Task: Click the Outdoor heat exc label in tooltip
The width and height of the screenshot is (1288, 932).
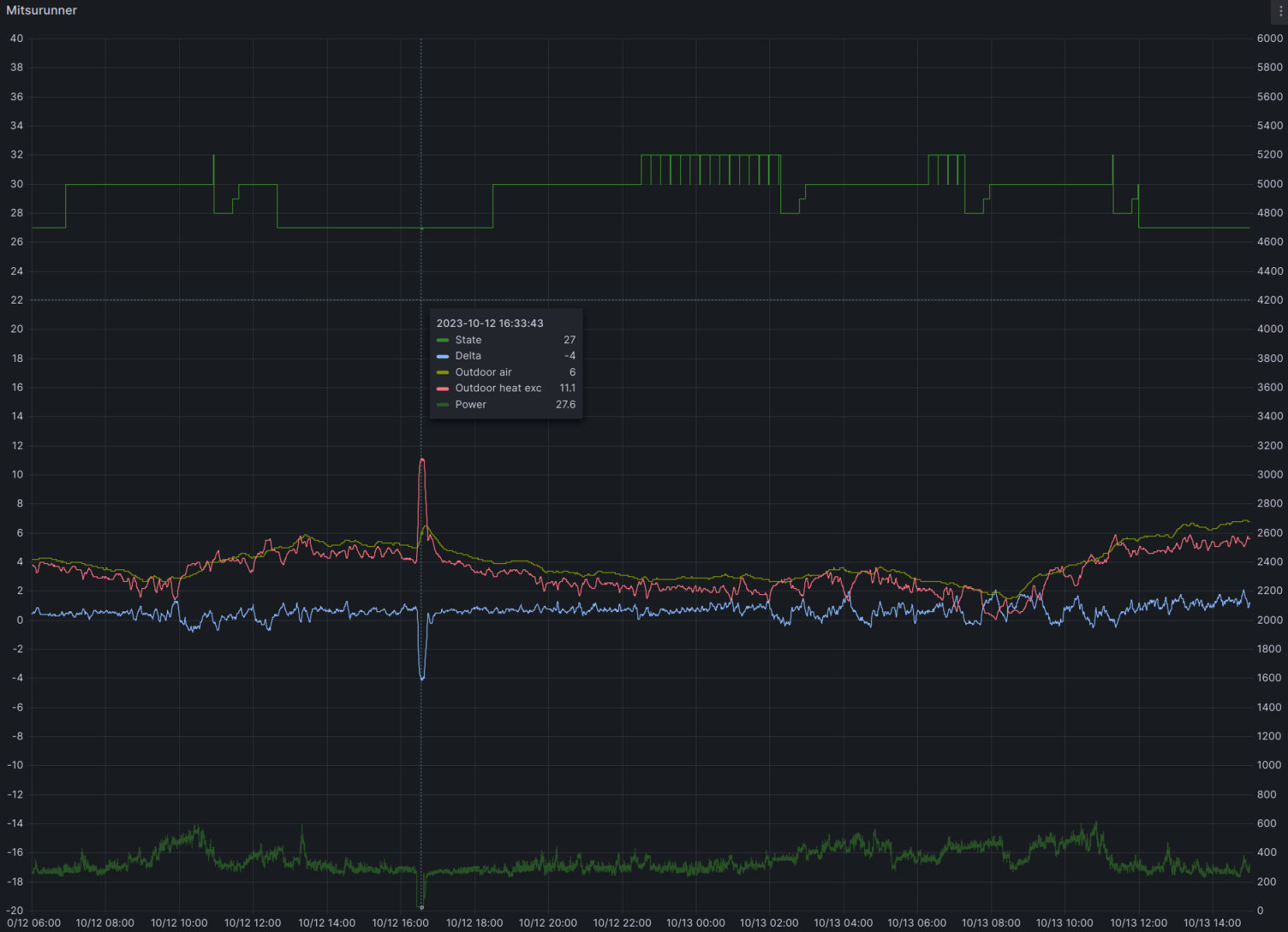Action: [x=498, y=388]
